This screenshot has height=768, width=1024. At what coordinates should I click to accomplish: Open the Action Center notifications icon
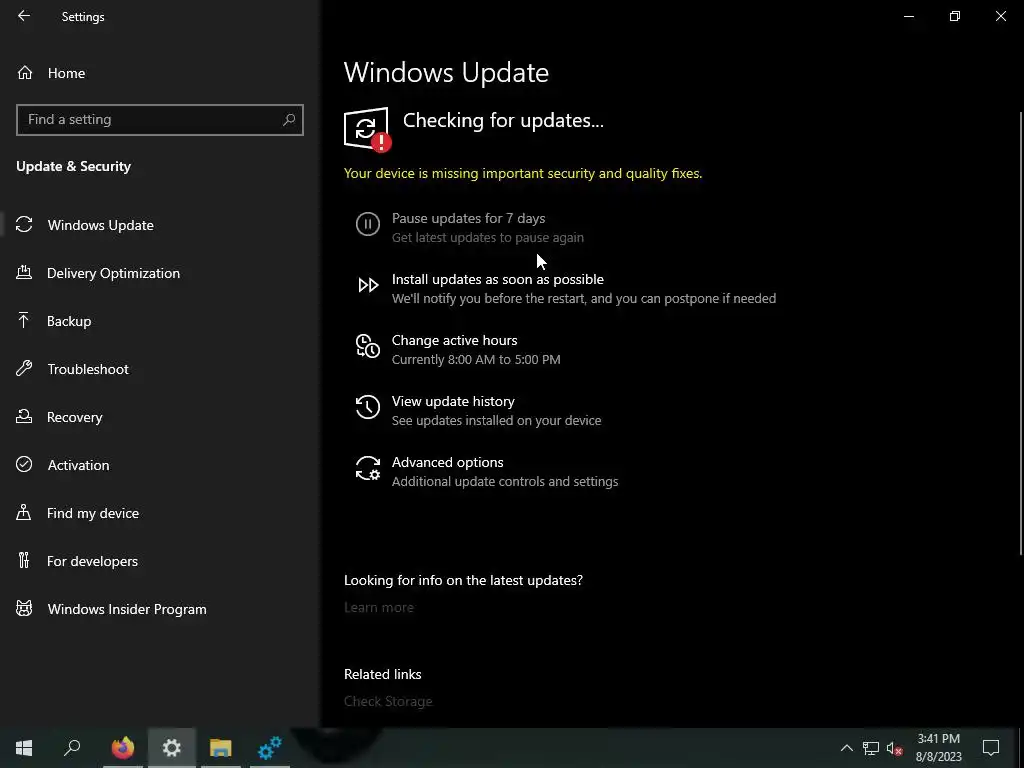[x=991, y=748]
